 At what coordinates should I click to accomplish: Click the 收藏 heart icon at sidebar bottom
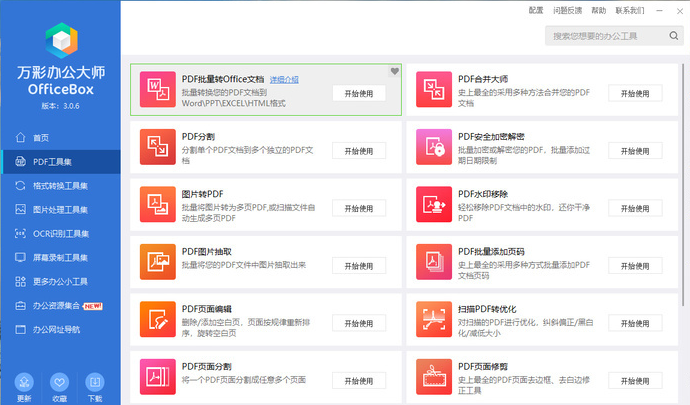coord(59,382)
